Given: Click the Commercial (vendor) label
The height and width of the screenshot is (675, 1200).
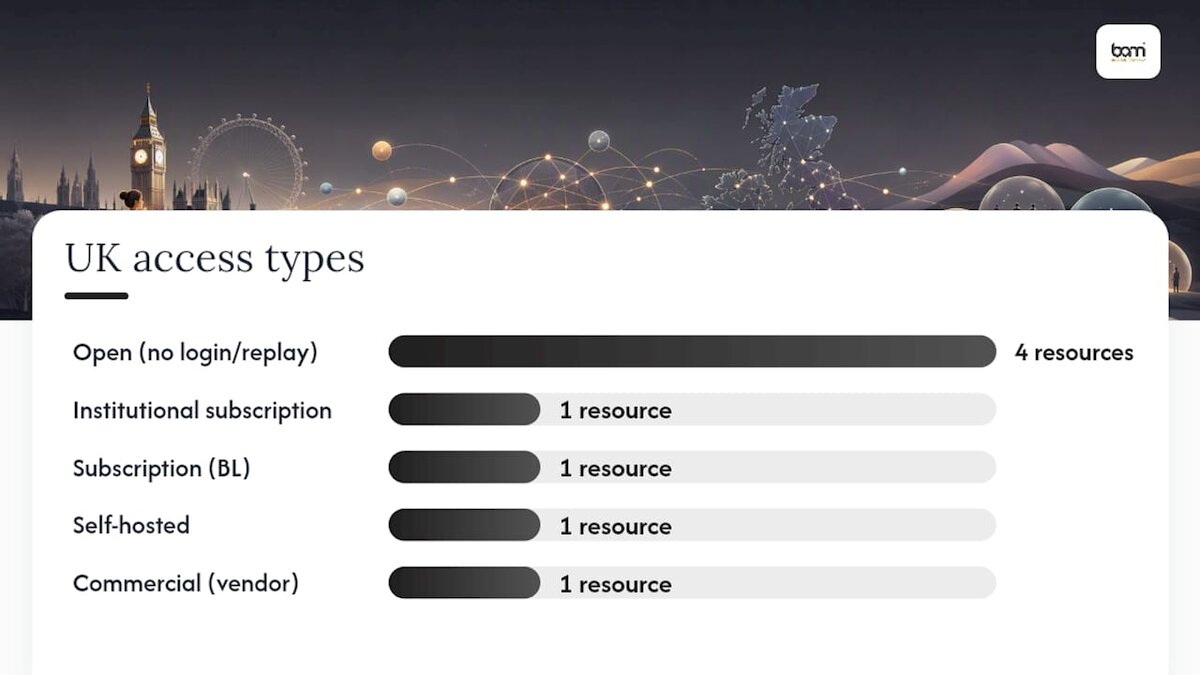Looking at the screenshot, I should point(186,583).
